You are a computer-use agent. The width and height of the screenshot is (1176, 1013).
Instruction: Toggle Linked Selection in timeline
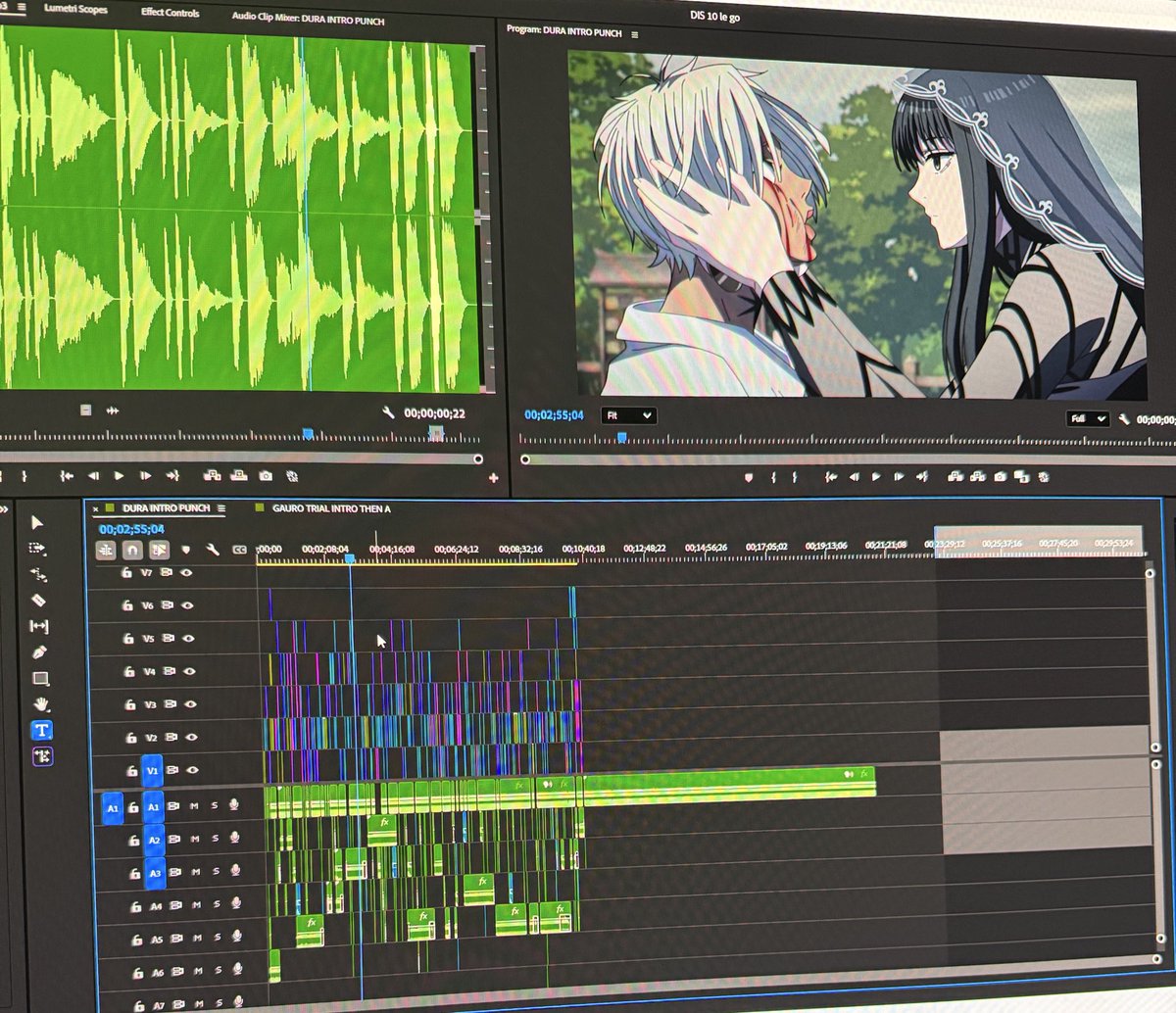point(159,551)
